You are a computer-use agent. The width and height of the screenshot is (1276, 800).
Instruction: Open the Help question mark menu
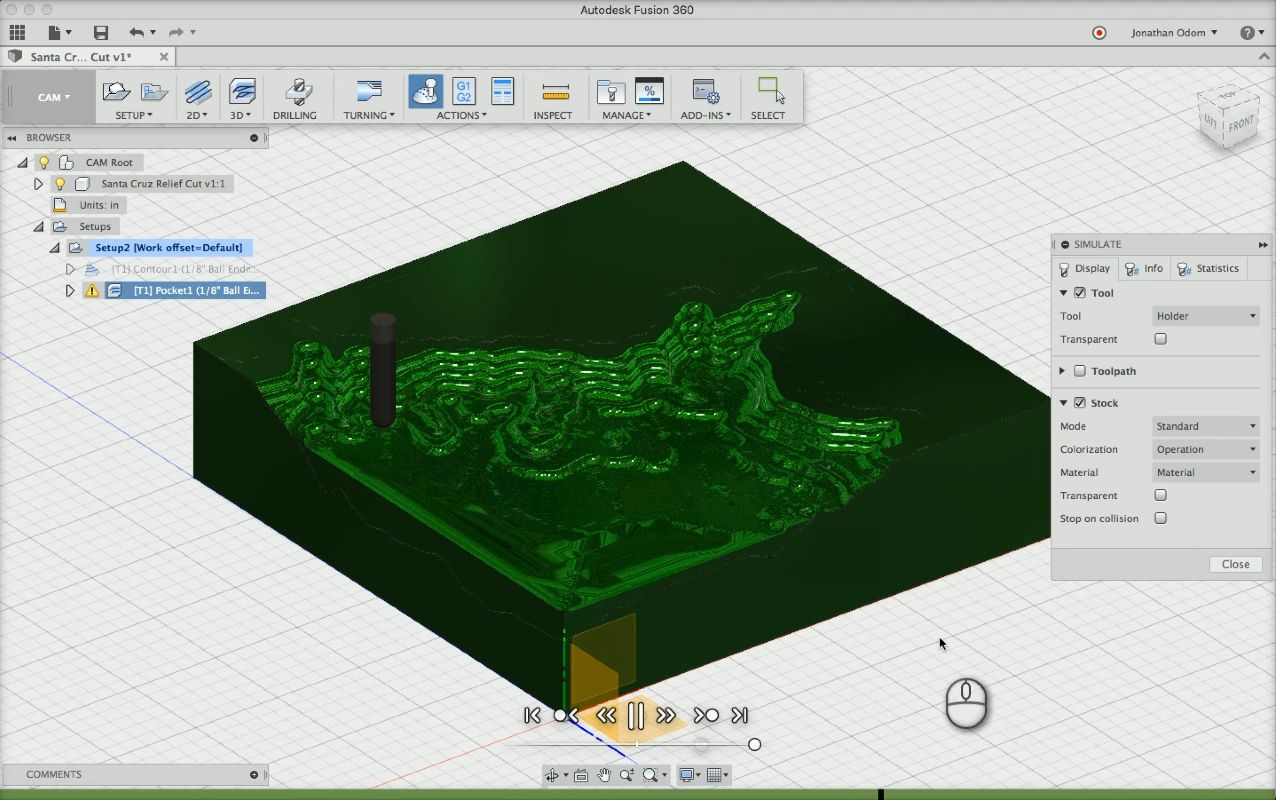tap(1252, 33)
